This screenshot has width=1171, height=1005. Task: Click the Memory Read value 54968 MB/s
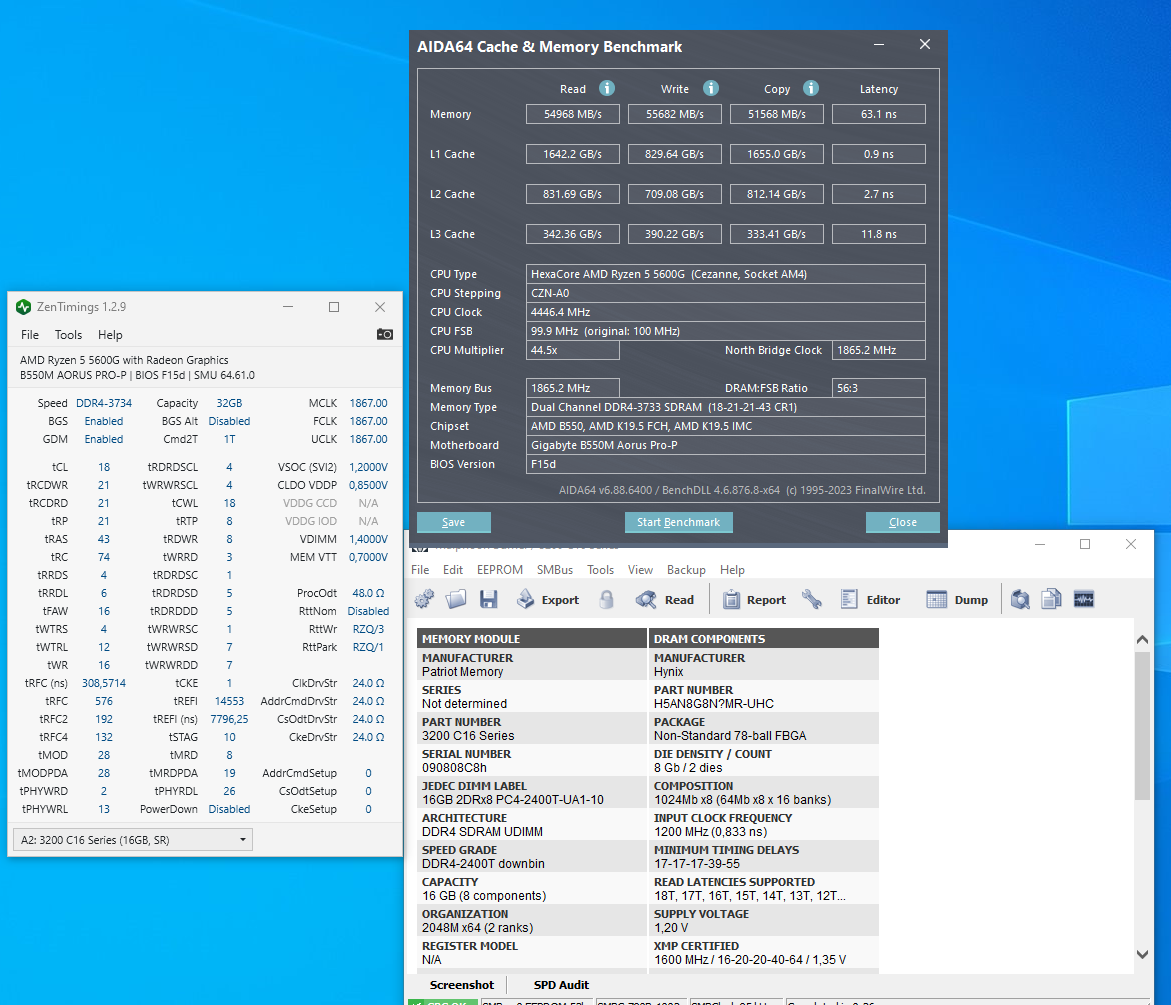[573, 114]
